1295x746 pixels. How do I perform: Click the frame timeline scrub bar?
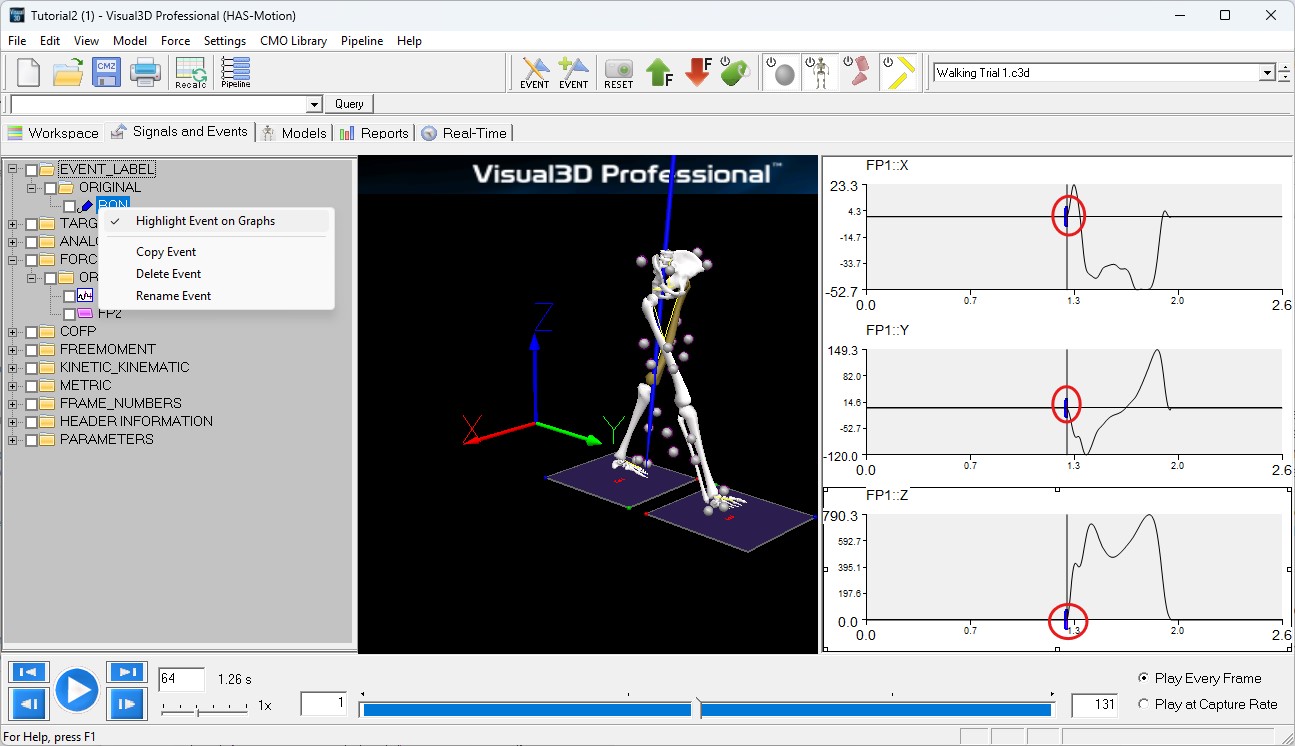tap(705, 709)
